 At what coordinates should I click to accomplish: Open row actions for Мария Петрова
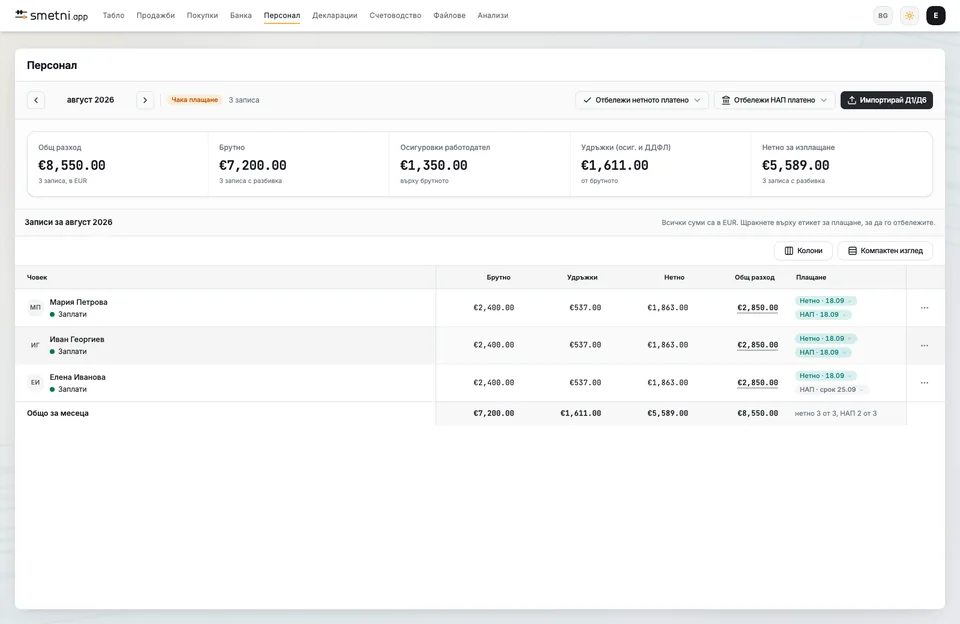[924, 307]
